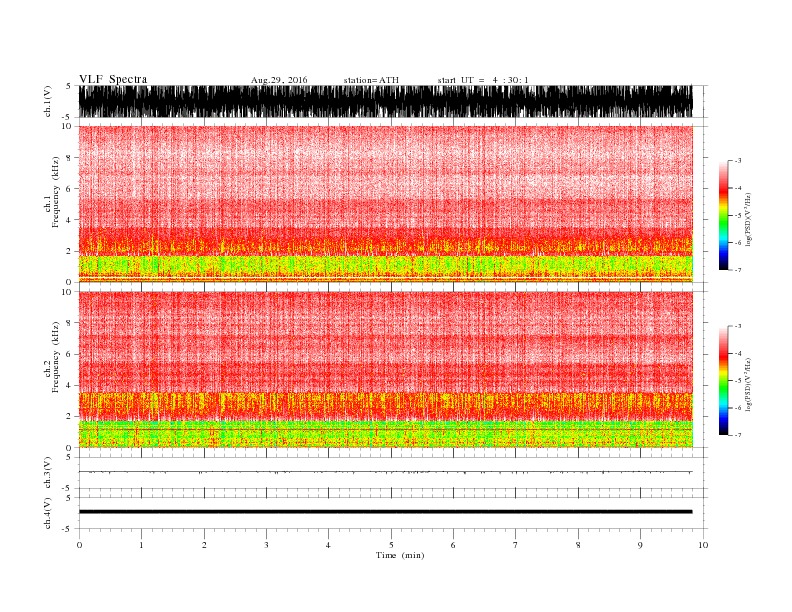Click the ch.3 thin voltage trace
Image resolution: width=792 pixels, height=612 pixels.
coord(385,472)
